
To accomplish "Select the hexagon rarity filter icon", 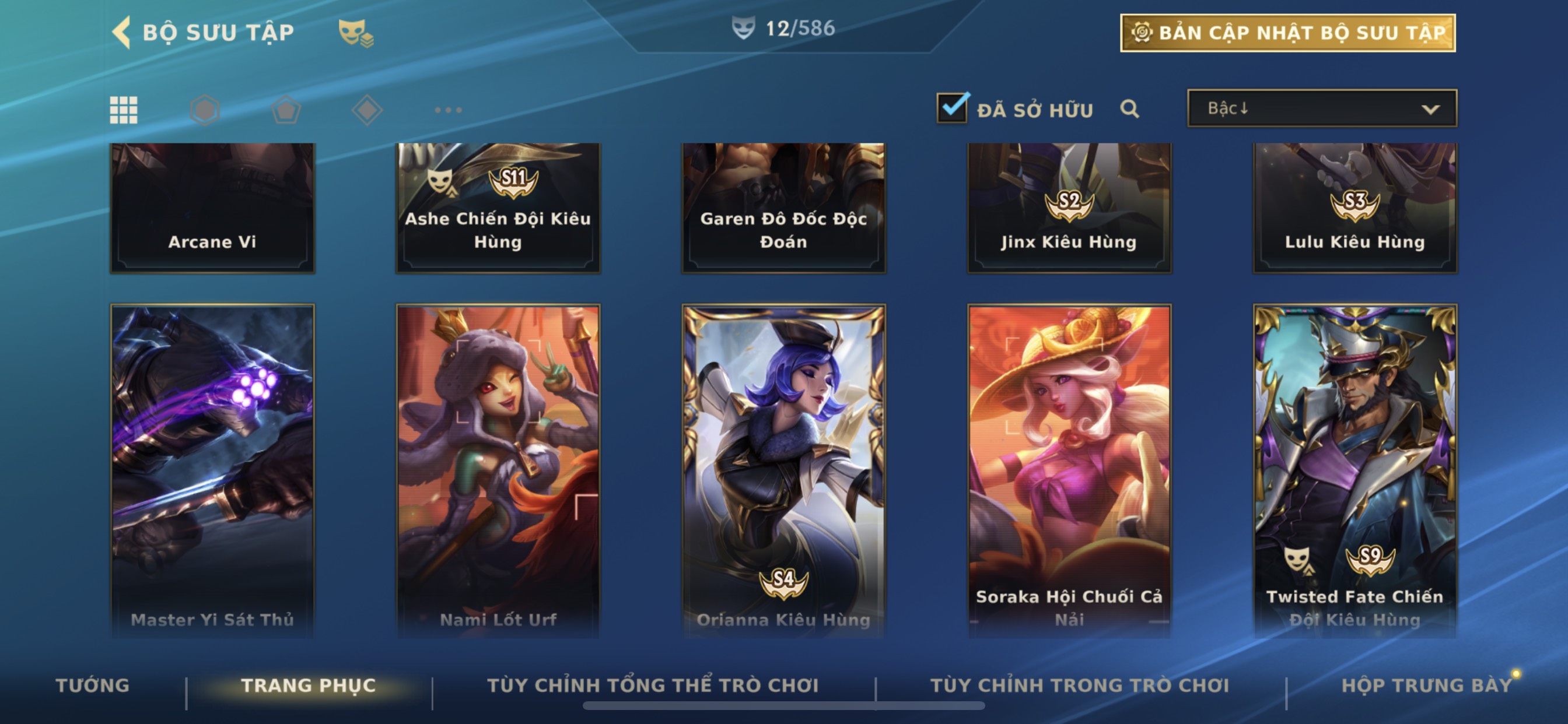I will tap(205, 110).
